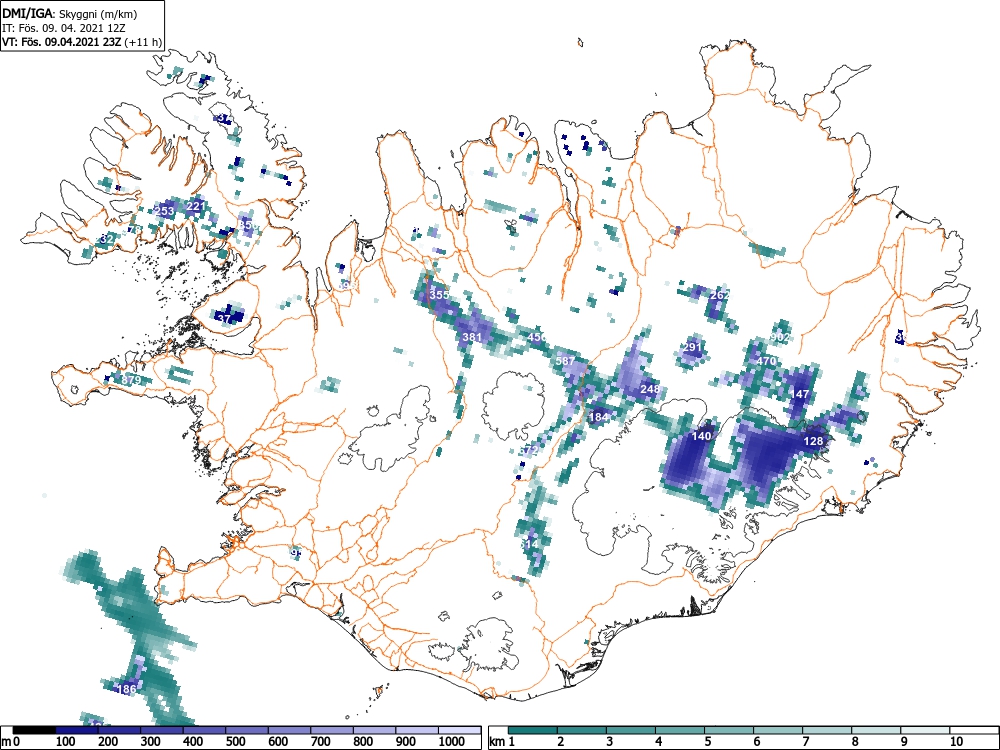The width and height of the screenshot is (1000, 750).
Task: Click the visibility value 186 over the sea
Action: point(127,689)
